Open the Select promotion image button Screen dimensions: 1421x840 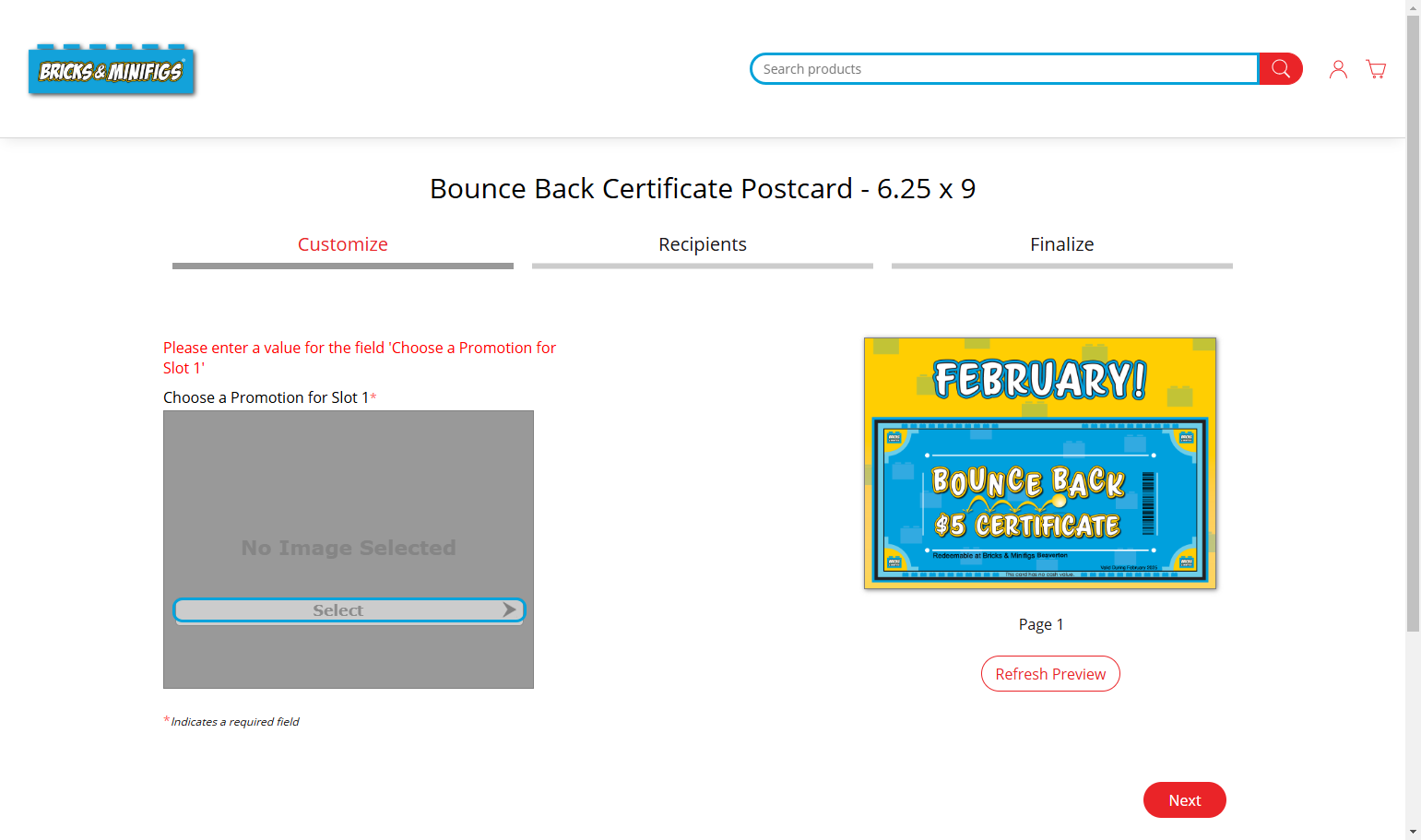[x=349, y=610]
